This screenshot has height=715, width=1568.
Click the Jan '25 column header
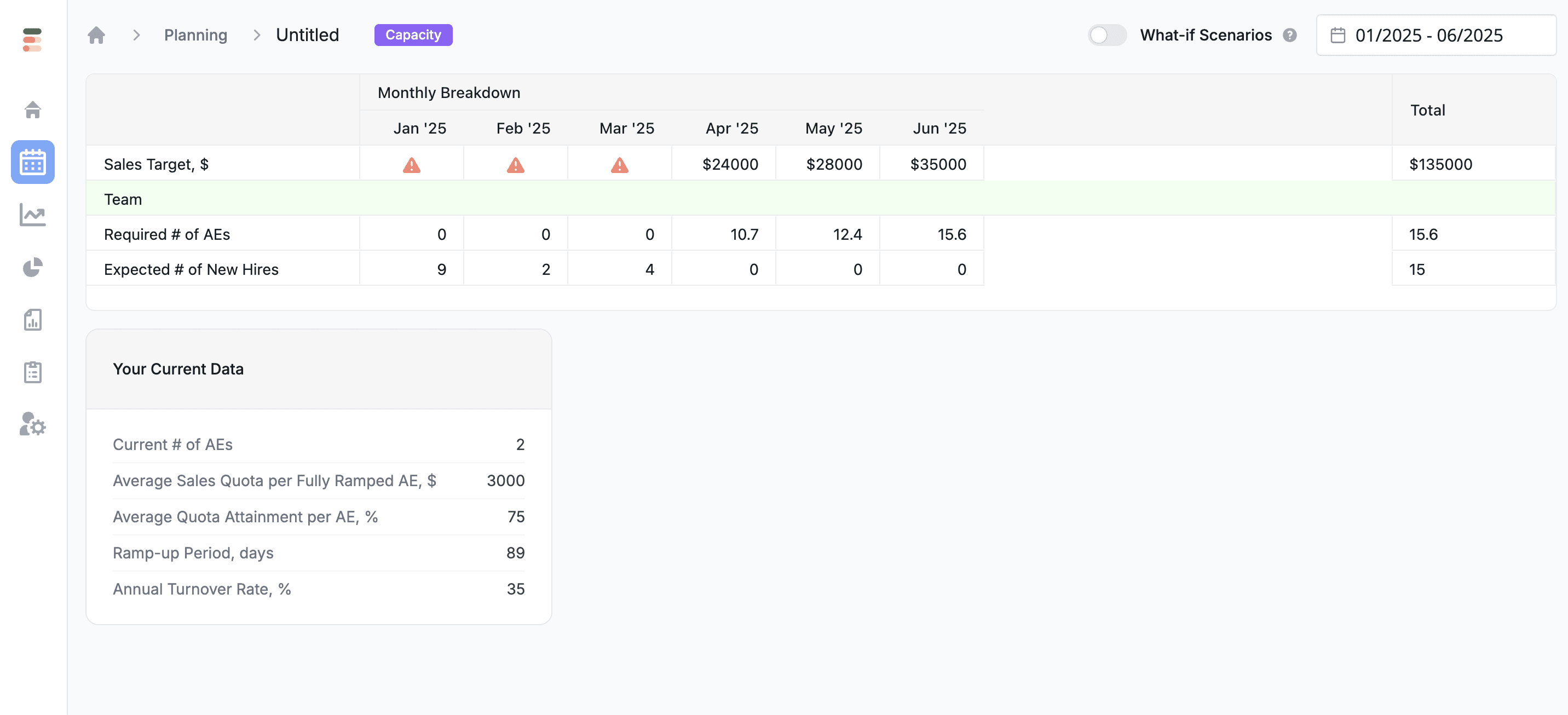(419, 129)
